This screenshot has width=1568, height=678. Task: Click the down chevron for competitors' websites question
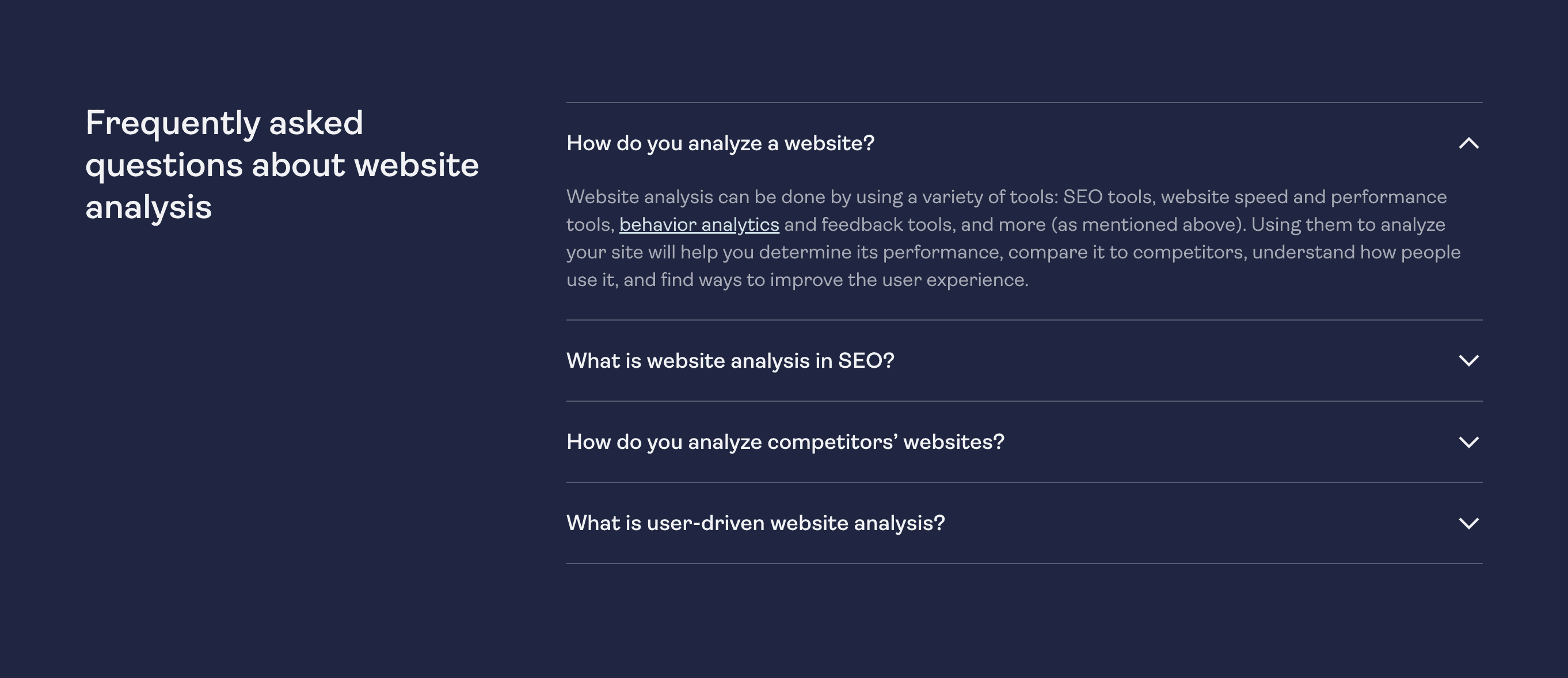pos(1469,443)
